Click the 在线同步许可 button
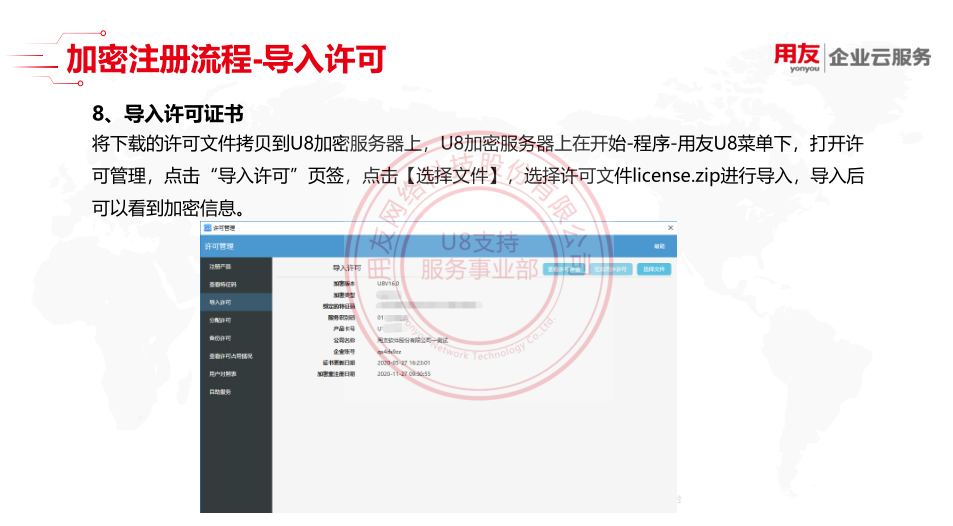 click(610, 269)
